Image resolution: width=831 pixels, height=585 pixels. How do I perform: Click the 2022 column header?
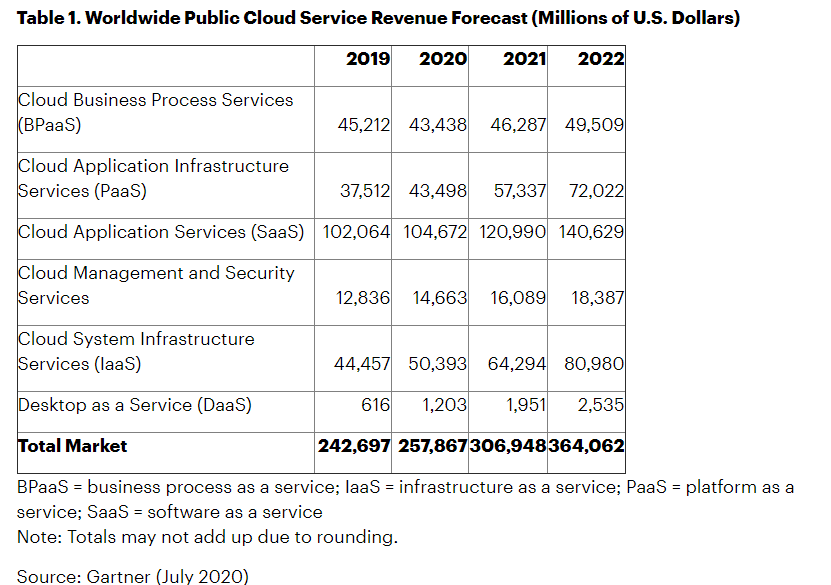(x=601, y=59)
